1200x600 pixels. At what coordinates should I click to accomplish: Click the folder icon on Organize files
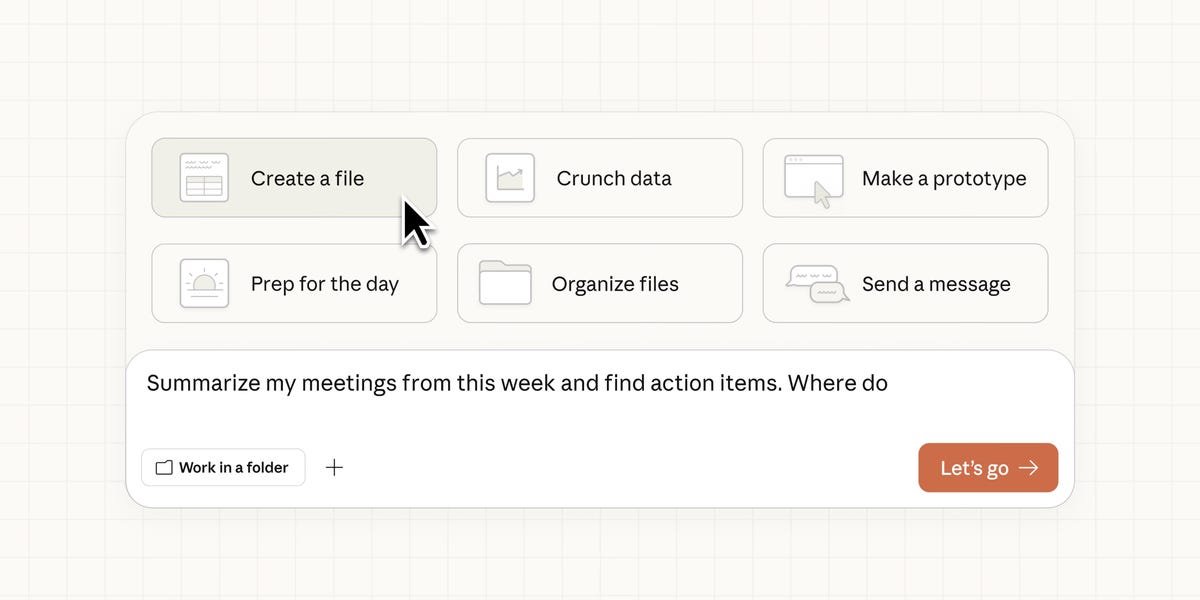click(505, 283)
